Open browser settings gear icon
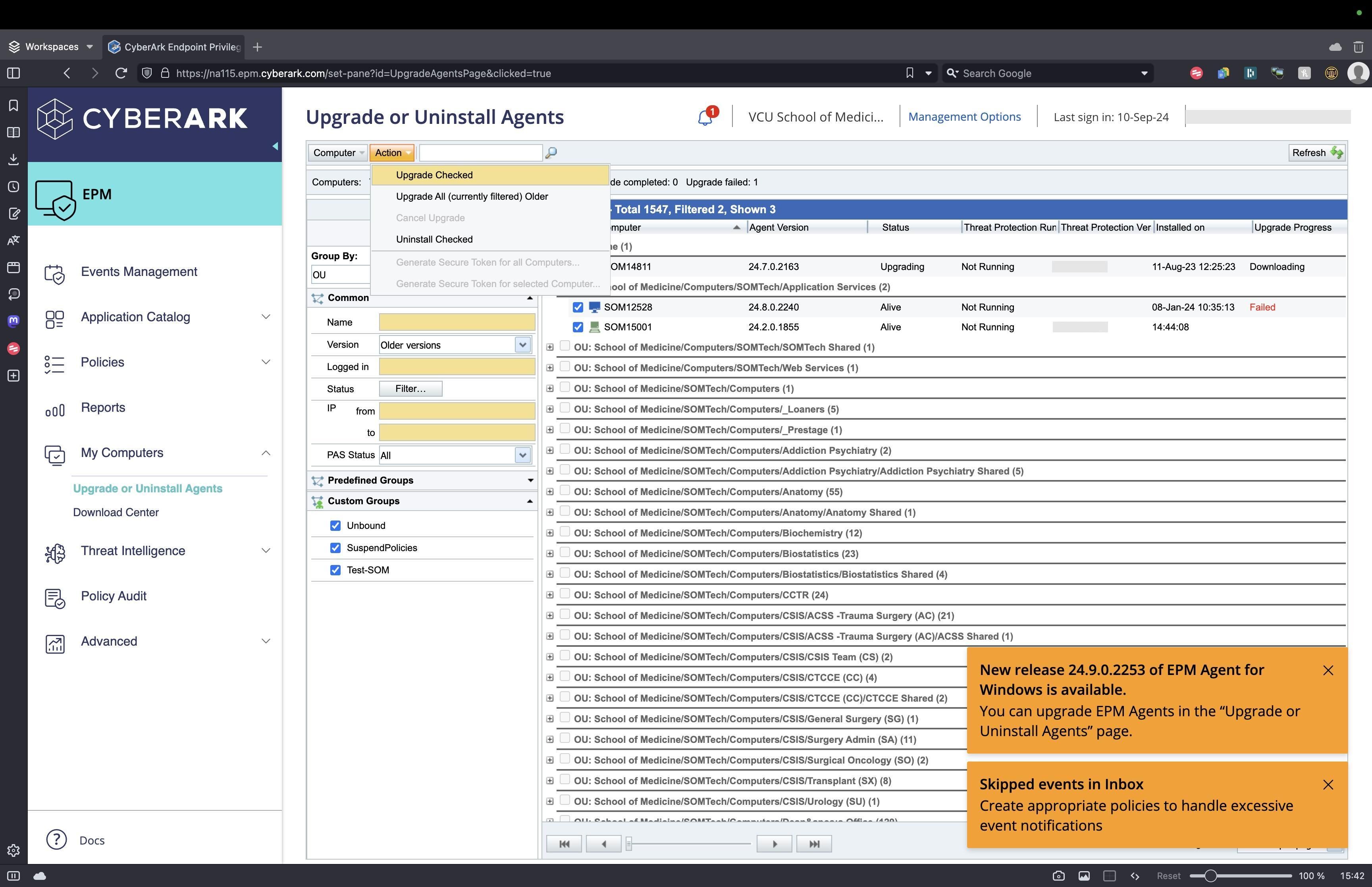 (x=13, y=850)
